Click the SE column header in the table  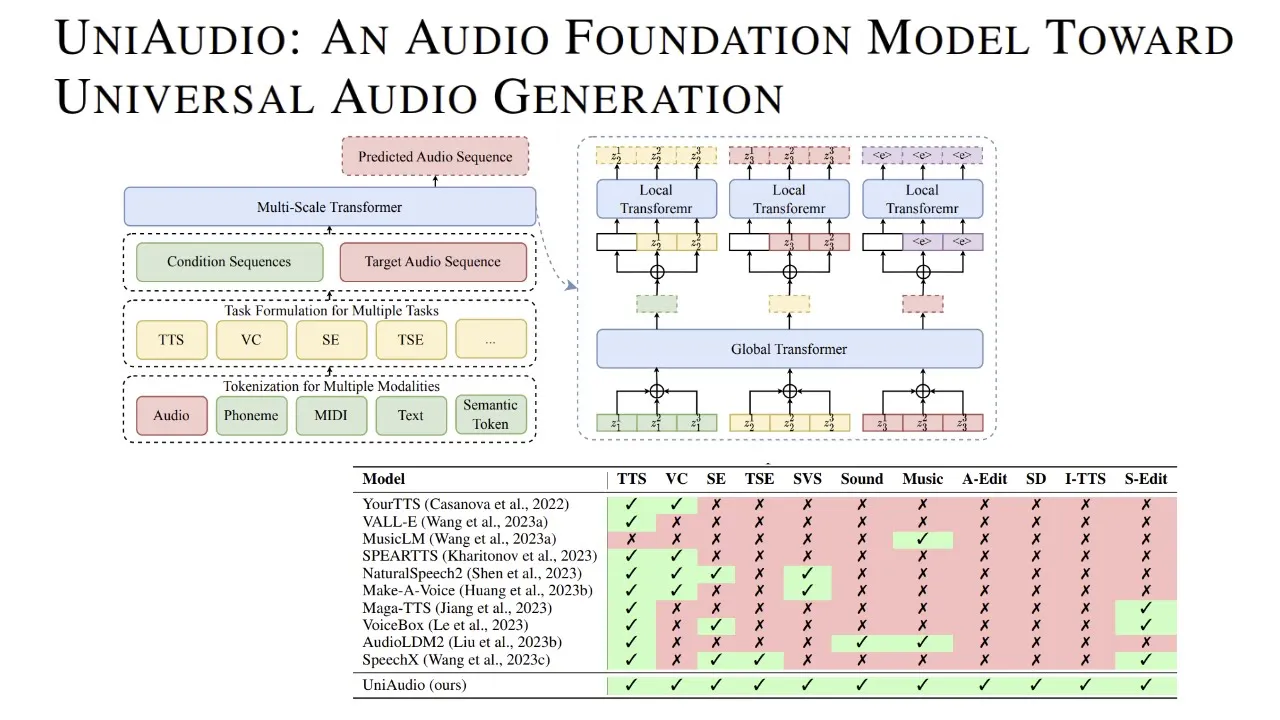coord(716,479)
